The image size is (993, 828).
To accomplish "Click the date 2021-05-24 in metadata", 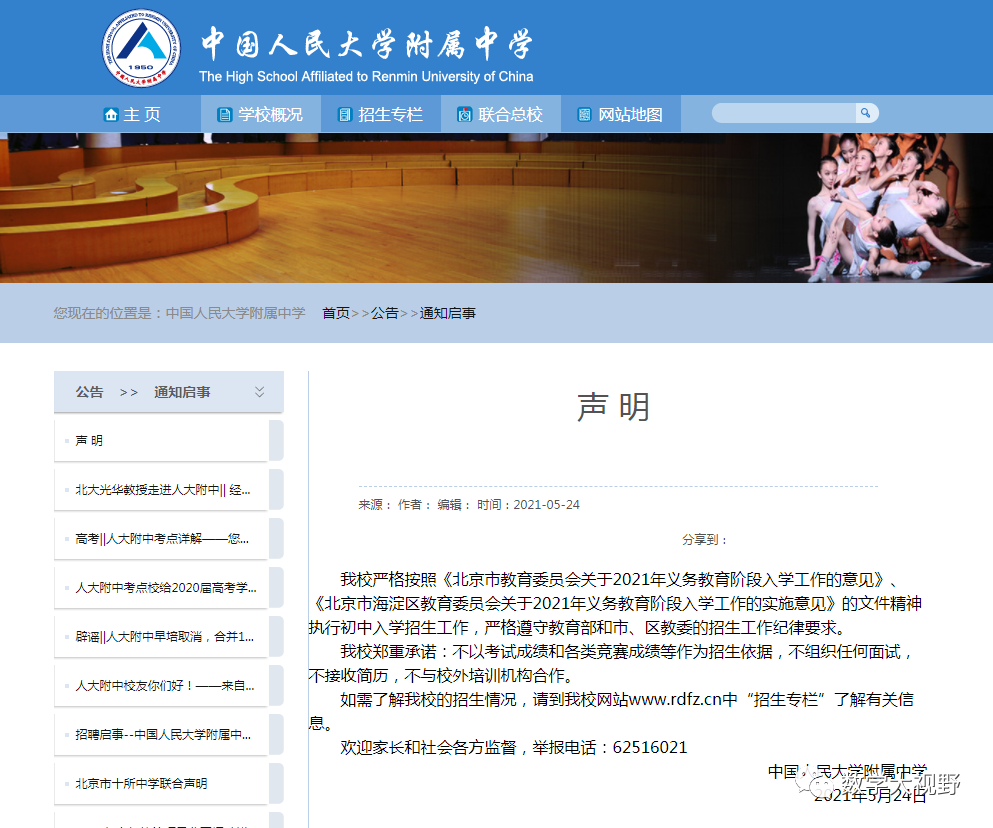I will click(x=547, y=505).
